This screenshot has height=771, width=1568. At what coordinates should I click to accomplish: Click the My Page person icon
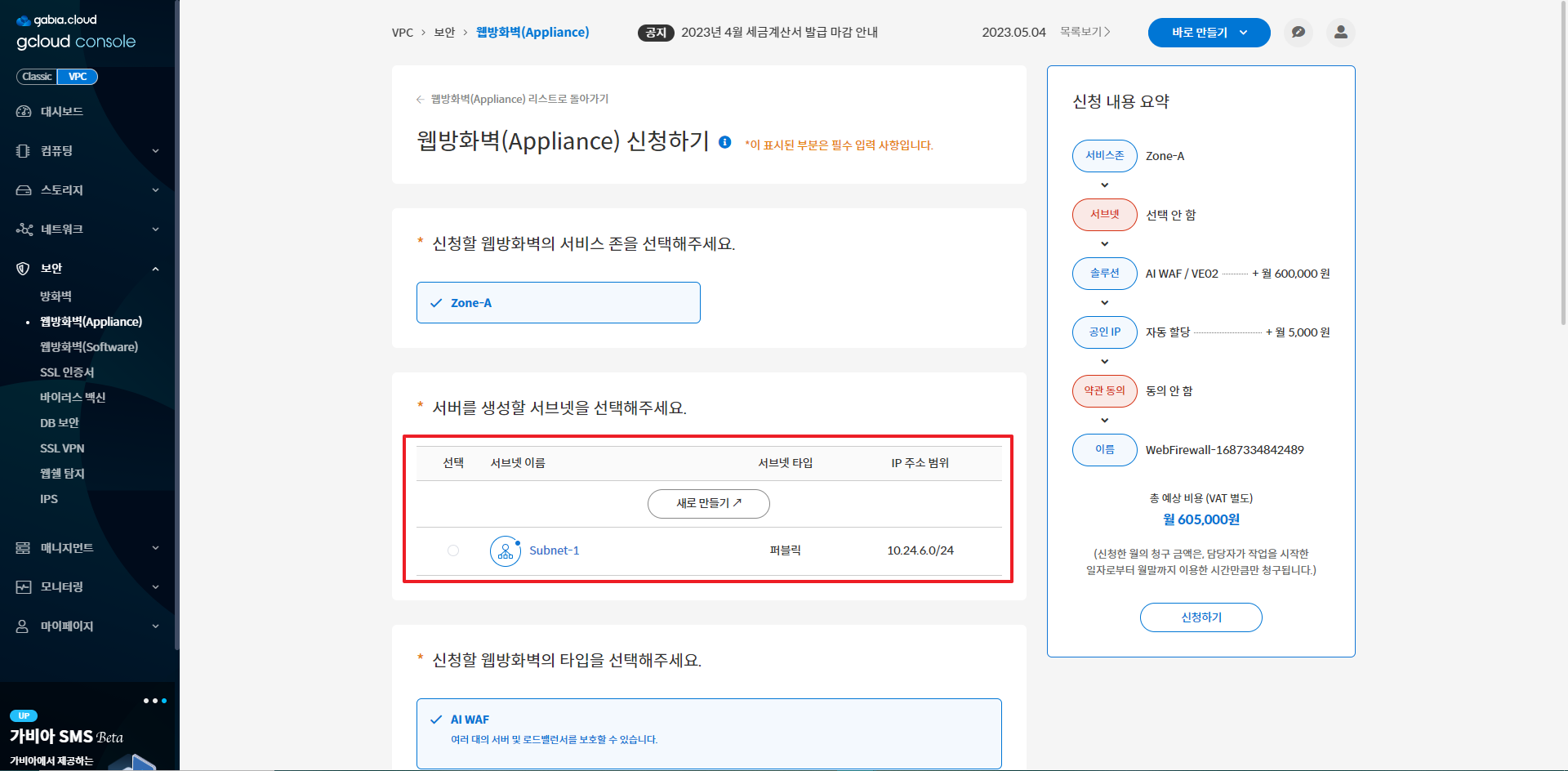coord(23,626)
